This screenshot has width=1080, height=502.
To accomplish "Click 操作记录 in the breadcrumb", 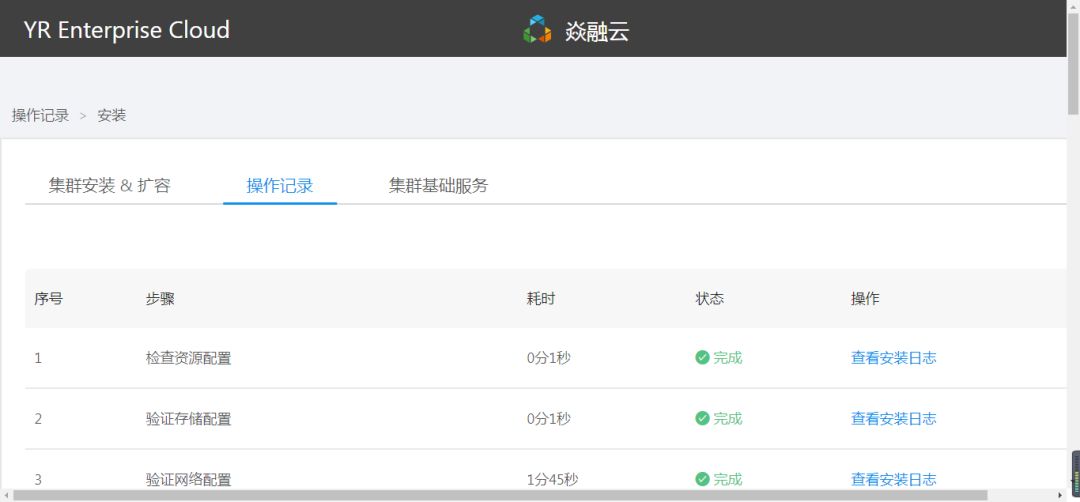I will pos(41,116).
